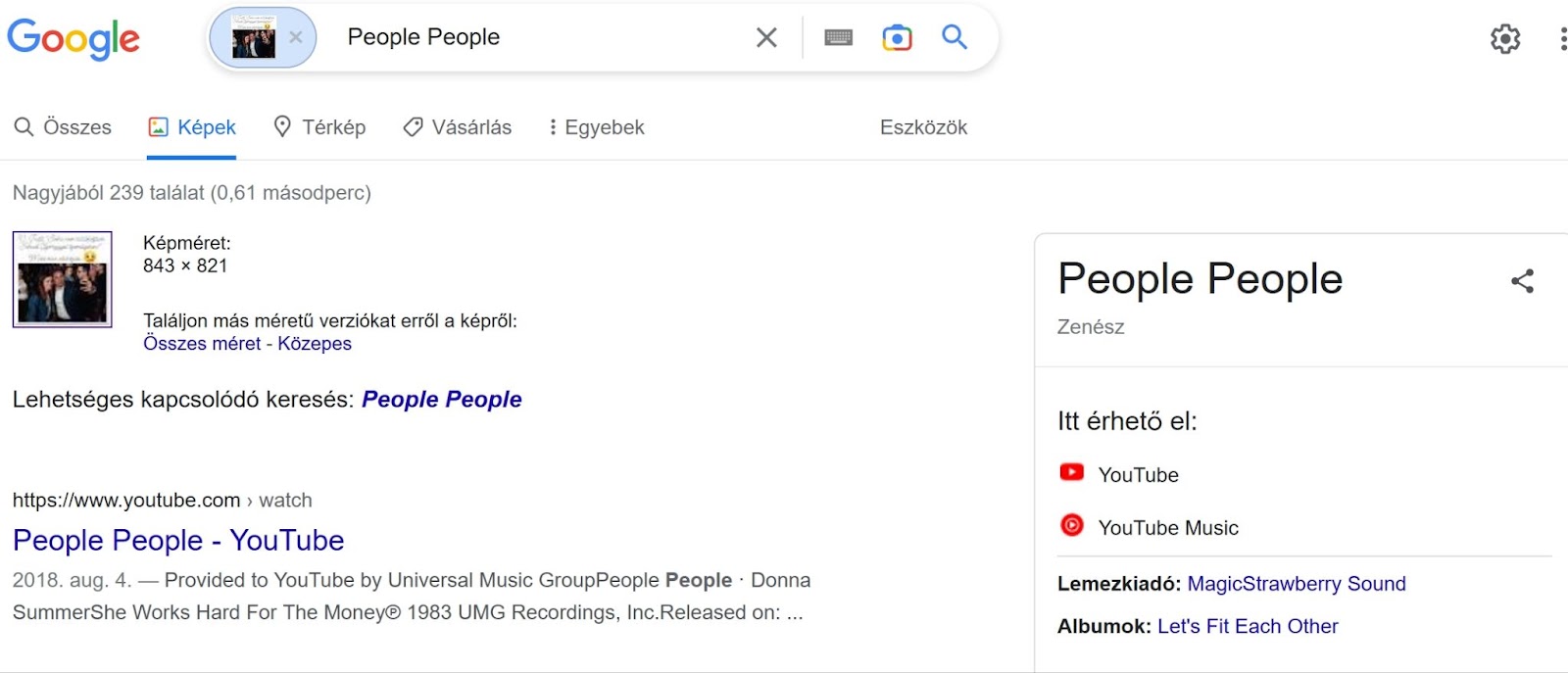The height and width of the screenshot is (673, 1568).
Task: Click the blue magnifier search button
Action: 955,37
